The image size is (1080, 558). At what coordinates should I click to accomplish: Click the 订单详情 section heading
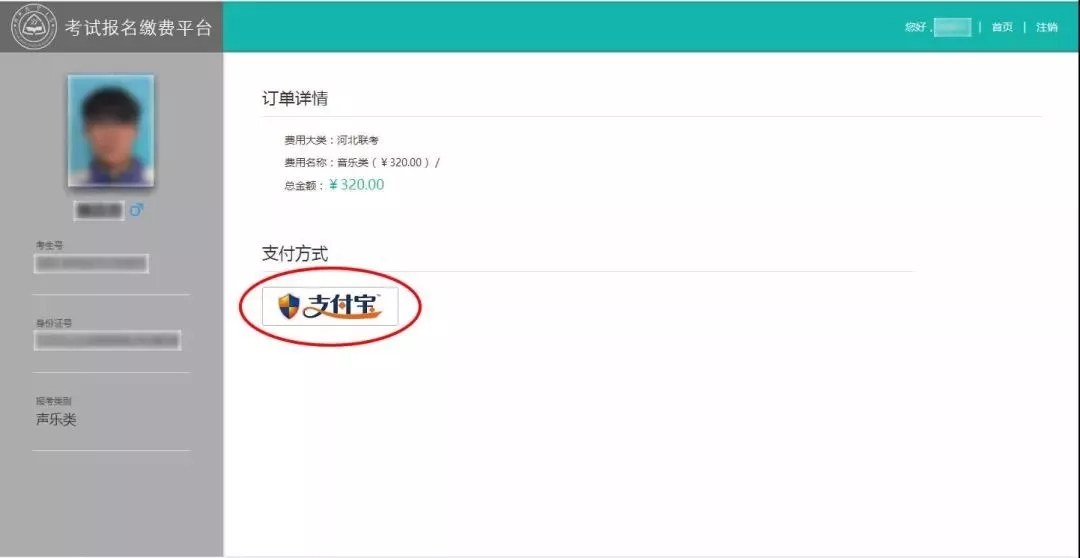(295, 99)
